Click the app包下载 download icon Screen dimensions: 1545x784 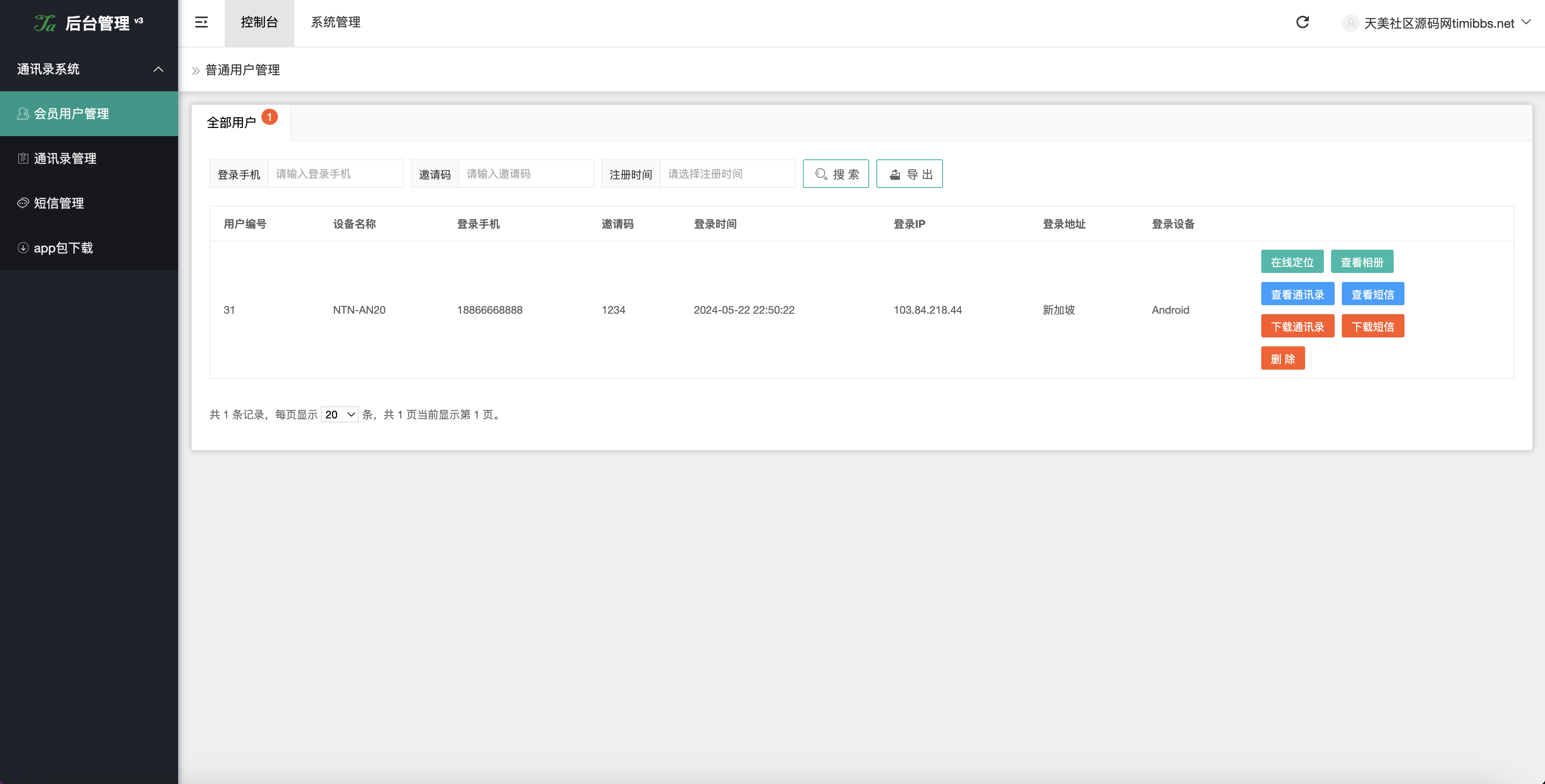[23, 248]
